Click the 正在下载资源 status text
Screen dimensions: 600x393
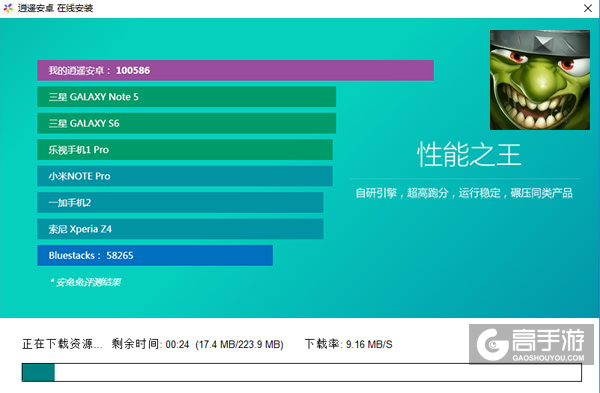[x=62, y=344]
